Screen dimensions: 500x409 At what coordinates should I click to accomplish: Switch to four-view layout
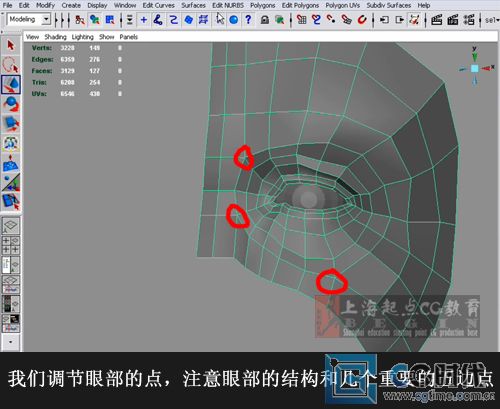click(x=11, y=245)
